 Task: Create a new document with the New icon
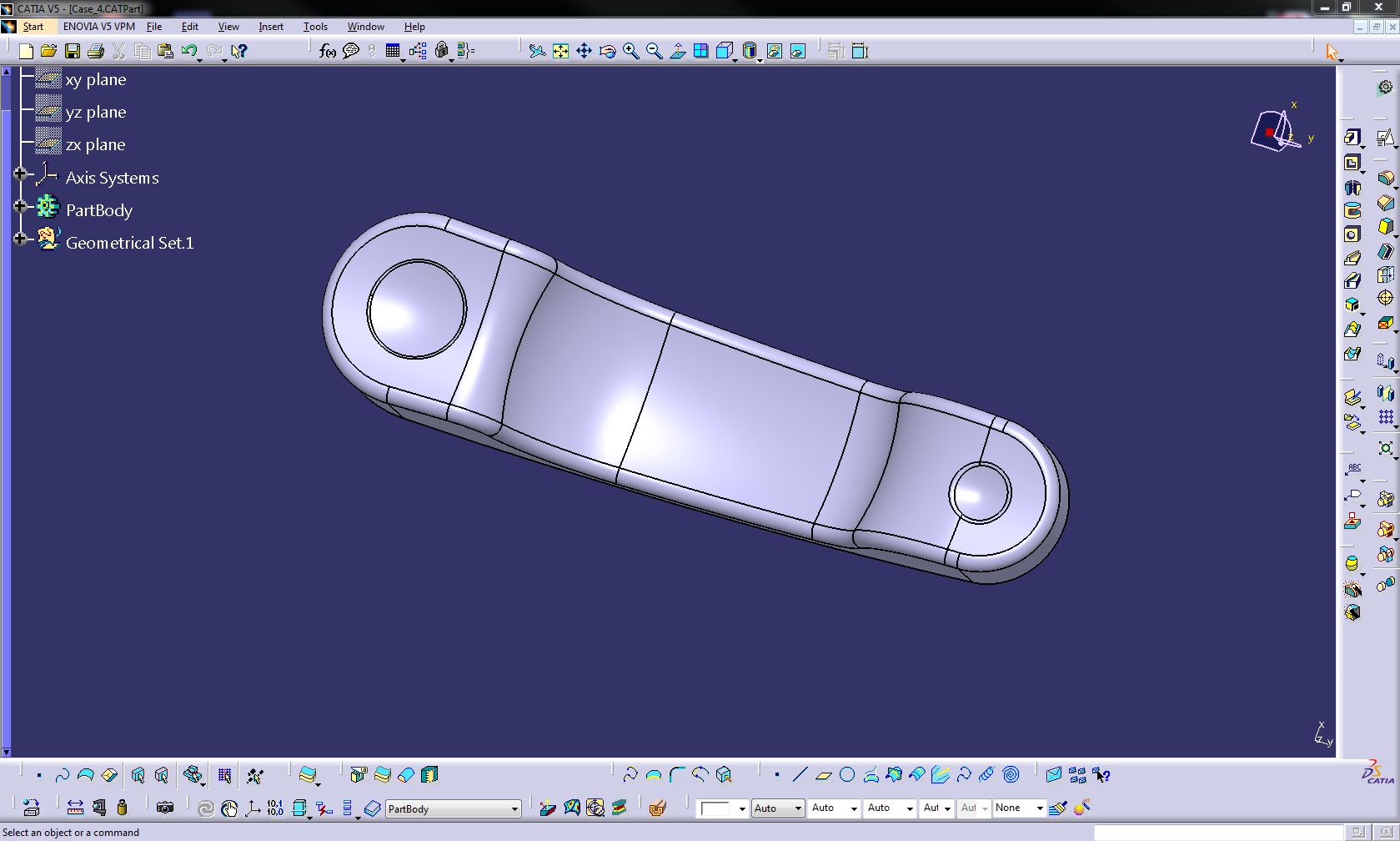26,51
